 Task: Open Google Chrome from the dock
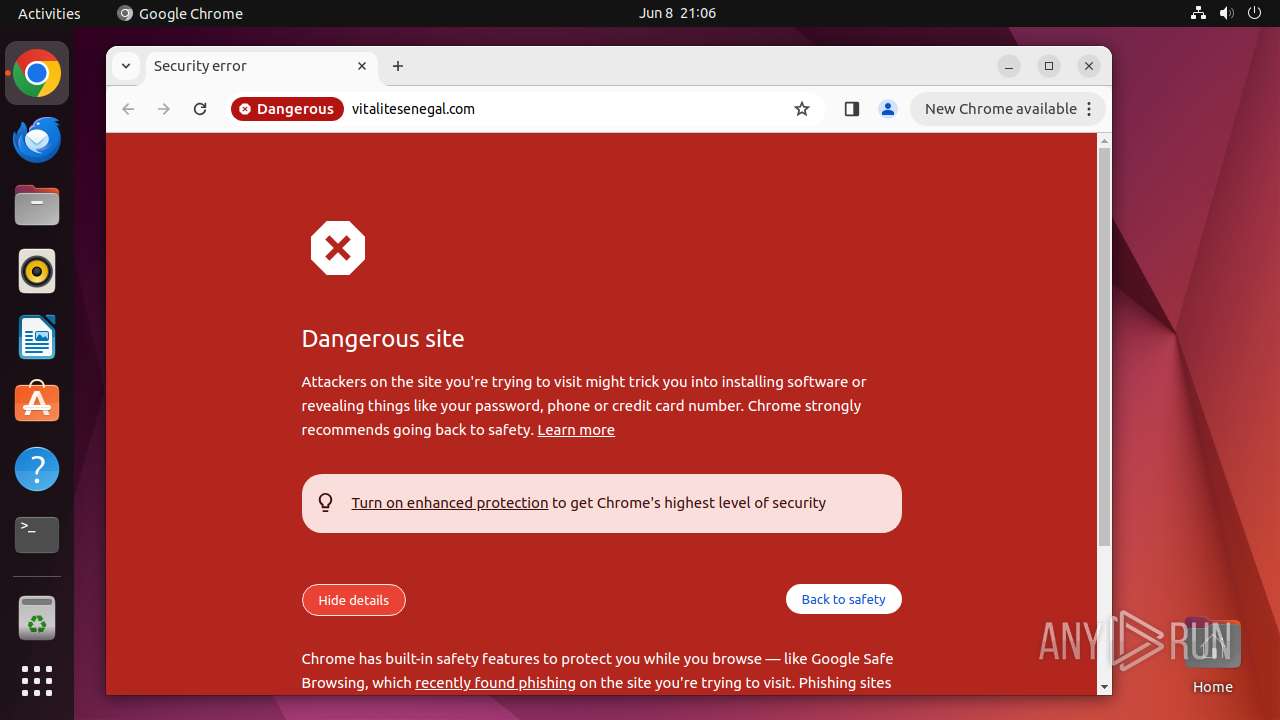coord(37,74)
